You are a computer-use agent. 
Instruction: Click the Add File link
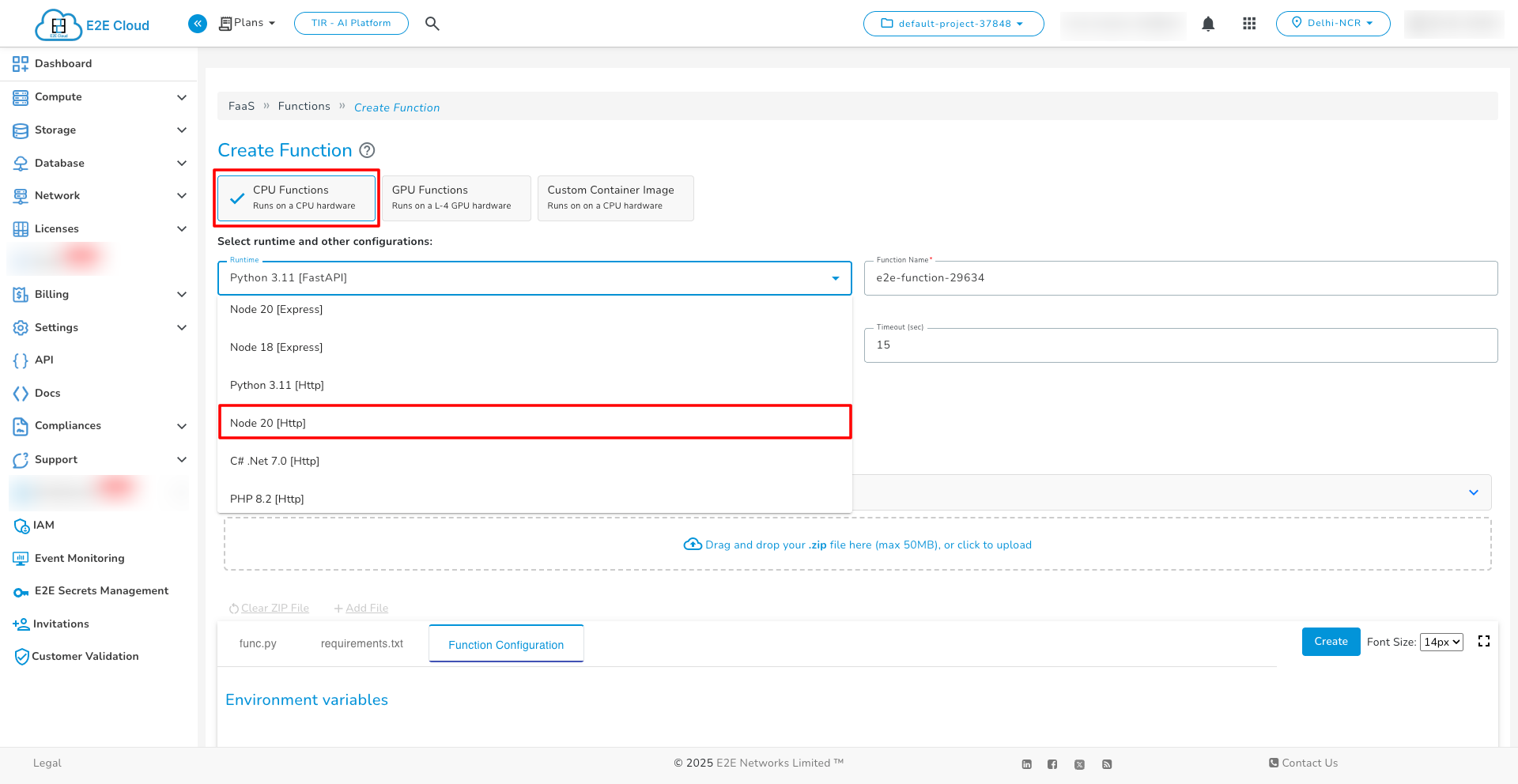pyautogui.click(x=361, y=609)
